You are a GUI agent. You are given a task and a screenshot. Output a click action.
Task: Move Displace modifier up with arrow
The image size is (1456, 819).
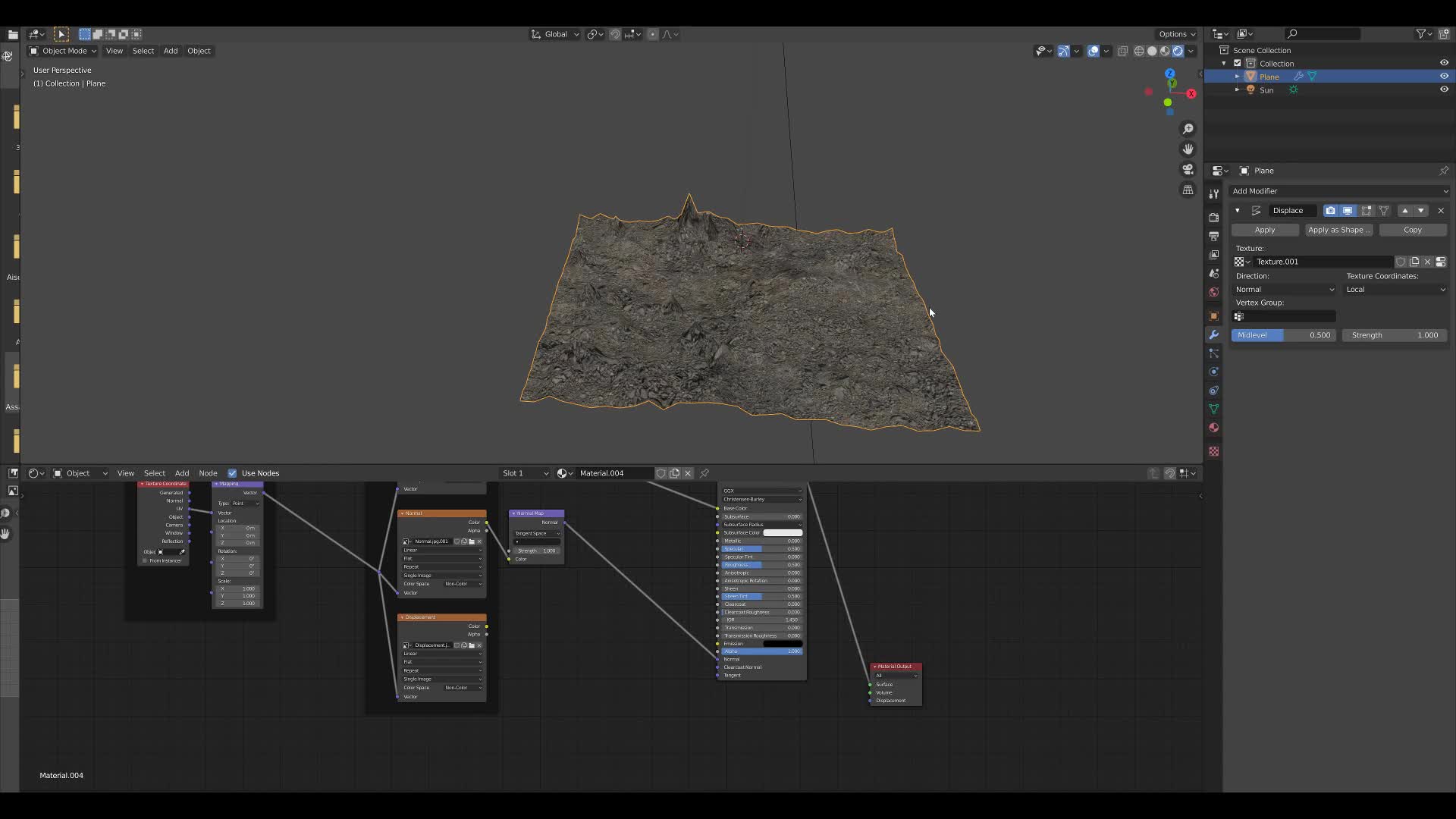tap(1404, 211)
